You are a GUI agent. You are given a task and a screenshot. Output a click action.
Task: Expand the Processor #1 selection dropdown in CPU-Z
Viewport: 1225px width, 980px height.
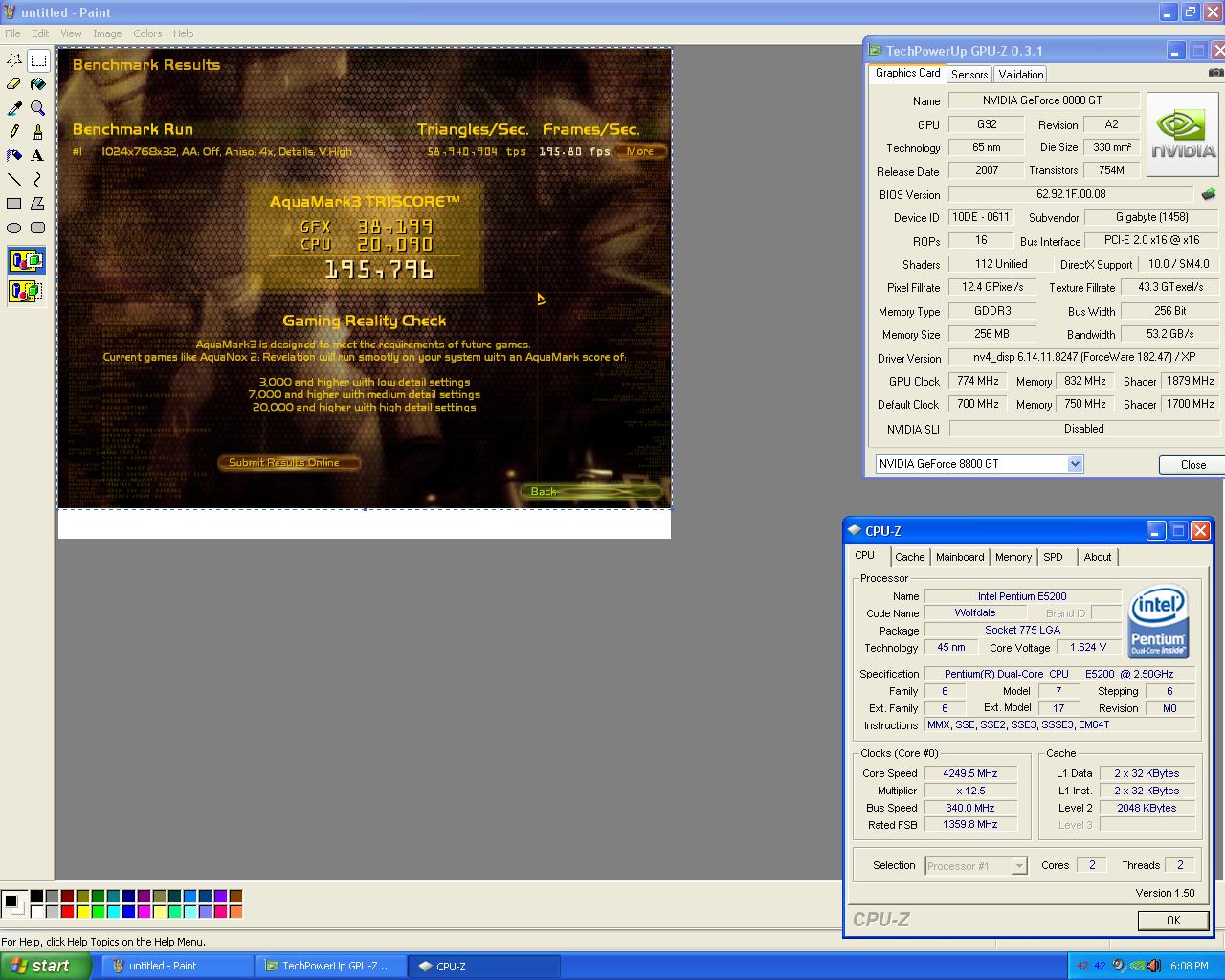[1019, 866]
